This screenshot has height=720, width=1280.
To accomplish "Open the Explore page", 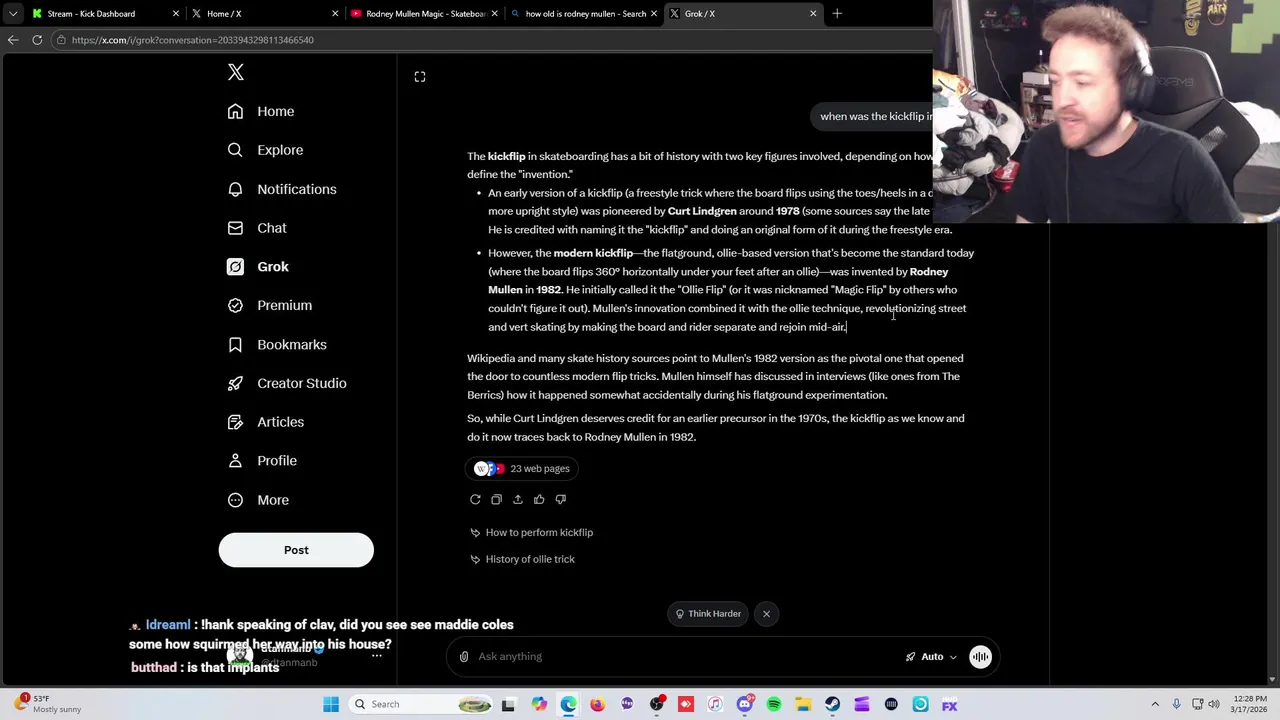I will coord(265,150).
